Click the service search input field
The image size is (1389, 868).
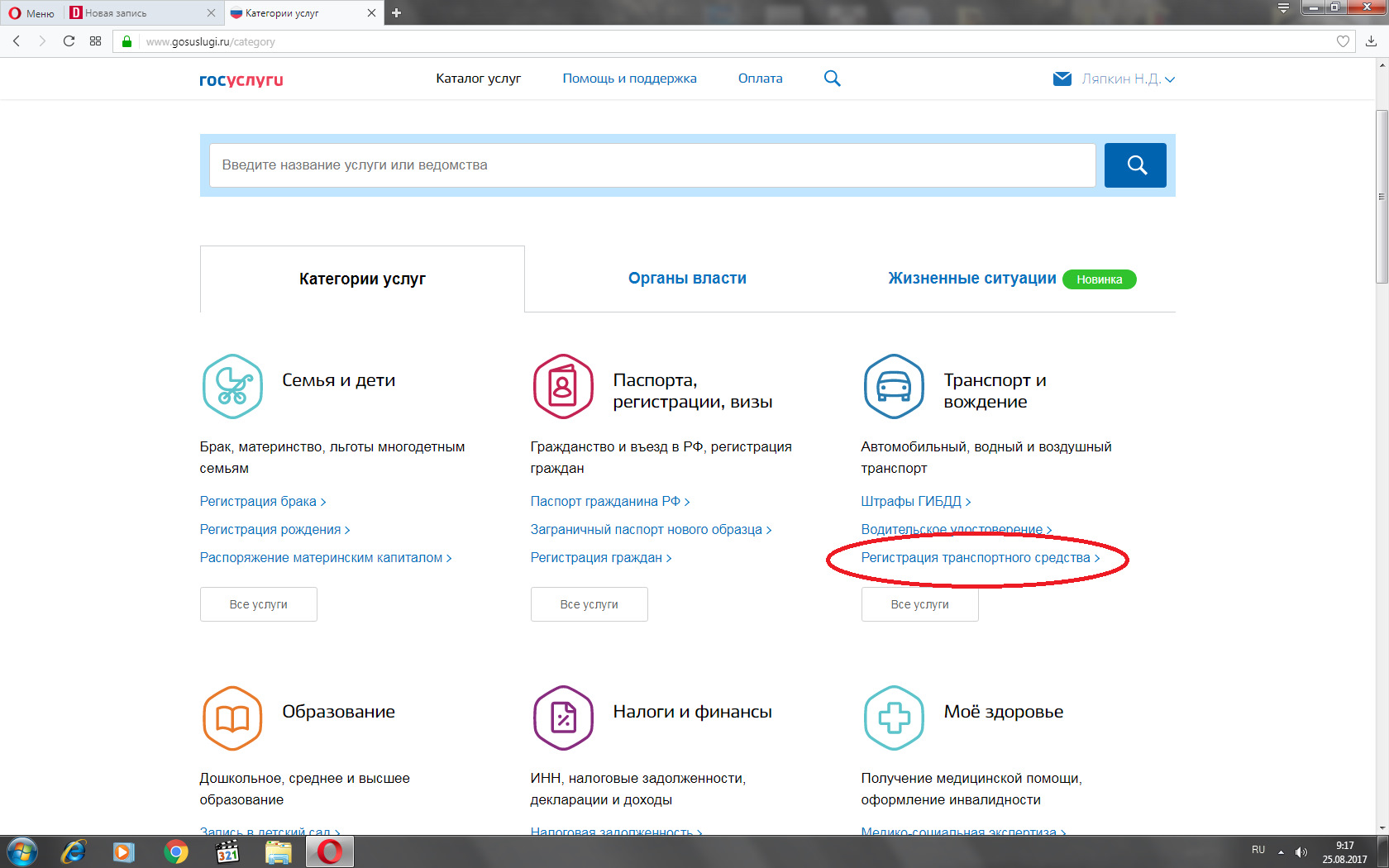click(x=652, y=165)
